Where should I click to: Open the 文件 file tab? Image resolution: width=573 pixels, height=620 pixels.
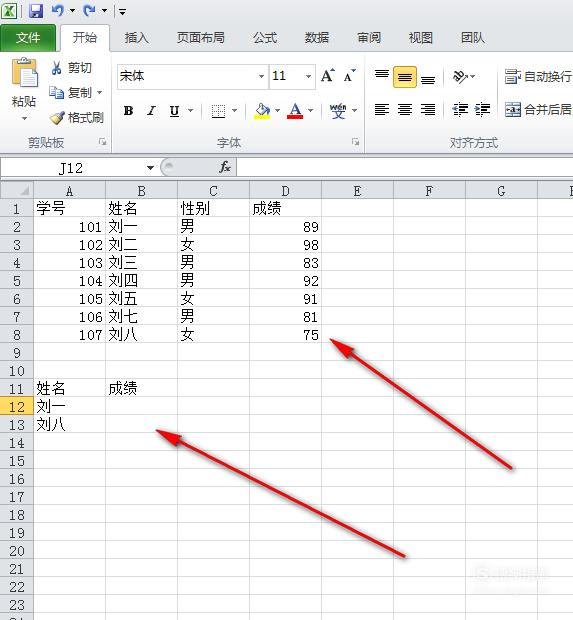28,38
